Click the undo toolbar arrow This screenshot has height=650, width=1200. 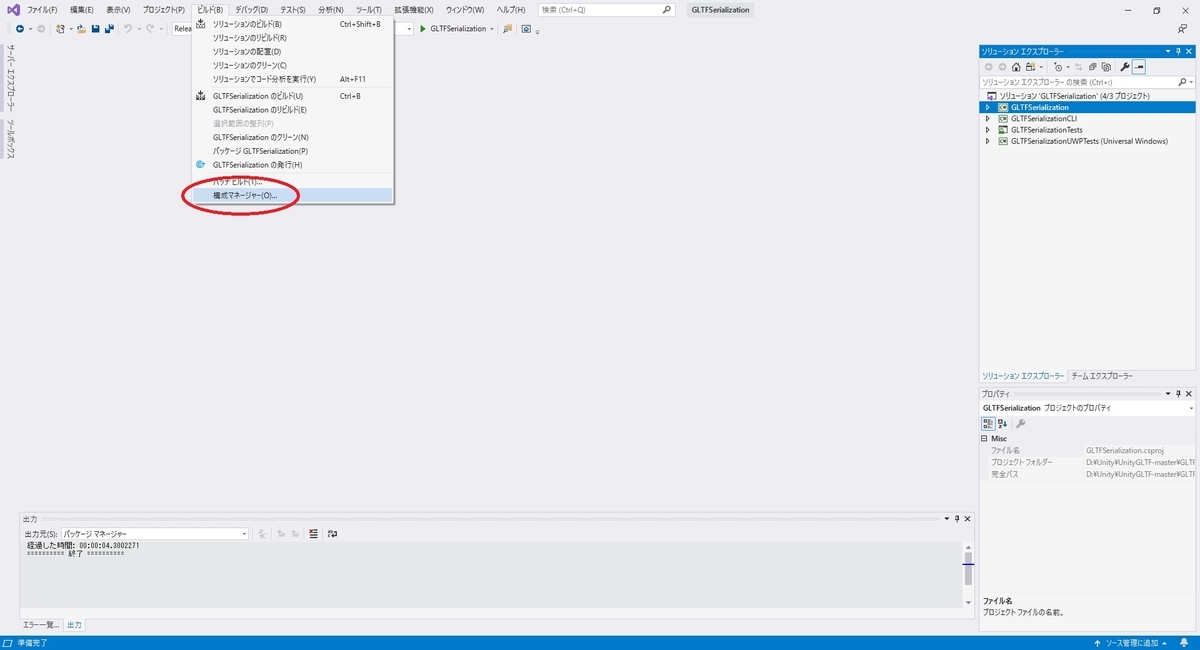pos(128,28)
